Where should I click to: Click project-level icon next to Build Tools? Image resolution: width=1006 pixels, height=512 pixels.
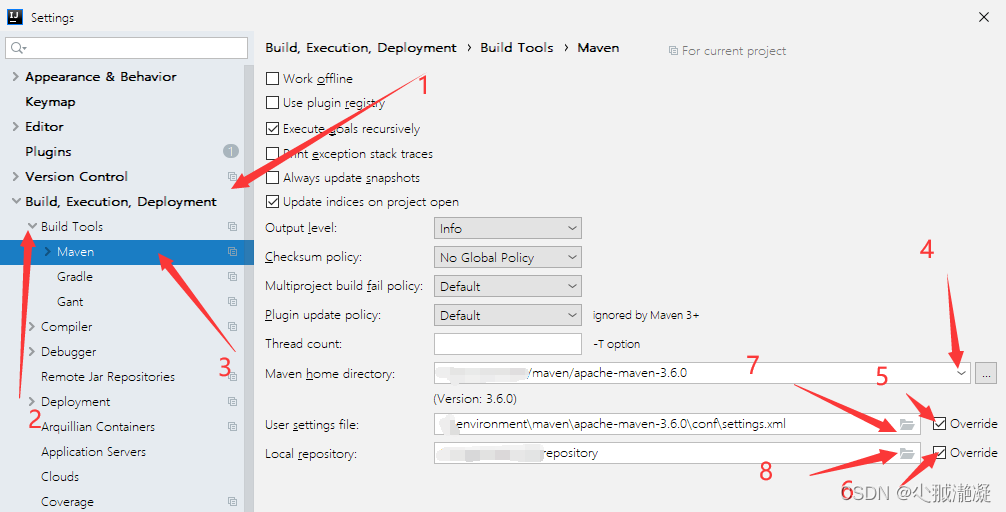point(232,226)
